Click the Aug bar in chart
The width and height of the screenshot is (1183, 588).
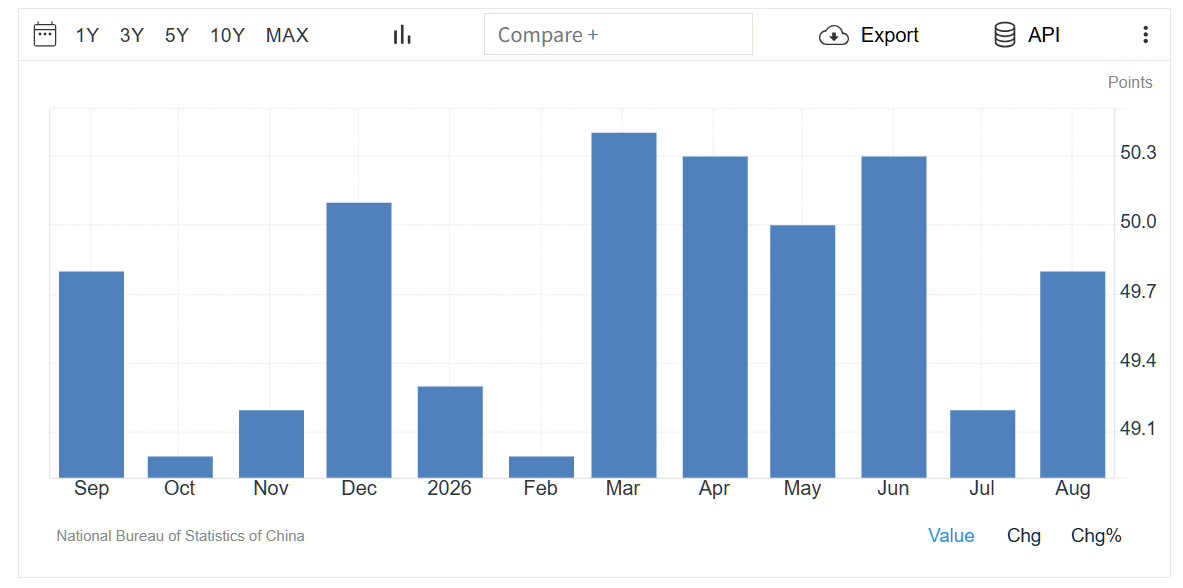1072,374
